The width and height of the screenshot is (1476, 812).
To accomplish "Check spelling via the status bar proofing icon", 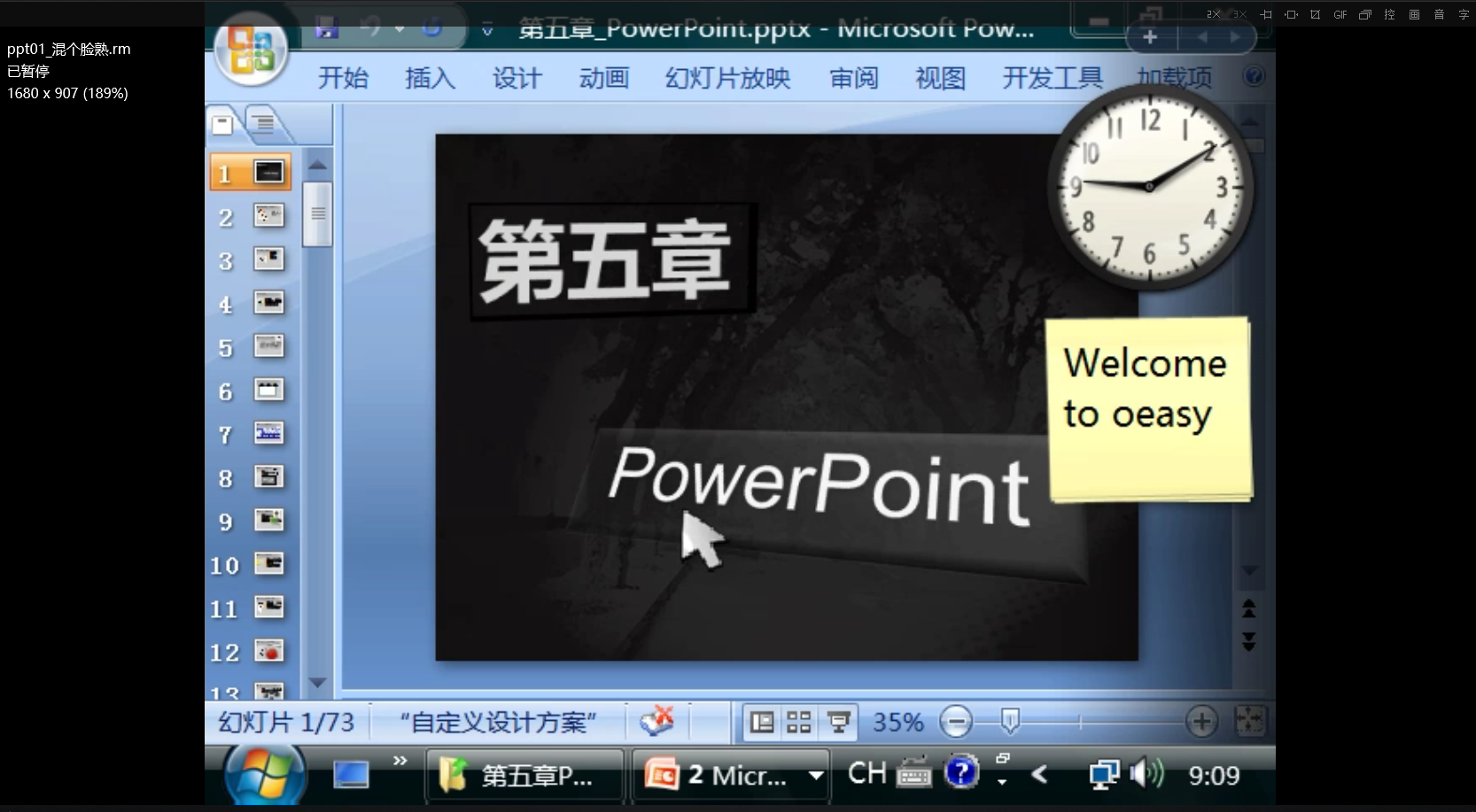I will pyautogui.click(x=656, y=721).
